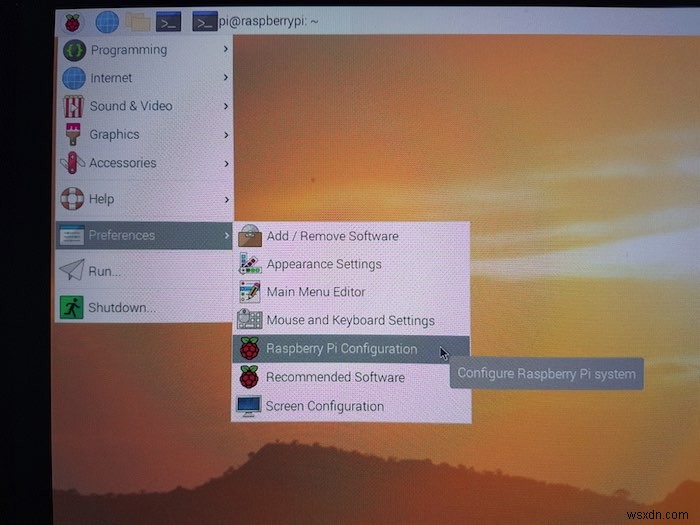Screen dimensions: 700x525
Task: Open the Graphics menu category
Action: coord(146,134)
